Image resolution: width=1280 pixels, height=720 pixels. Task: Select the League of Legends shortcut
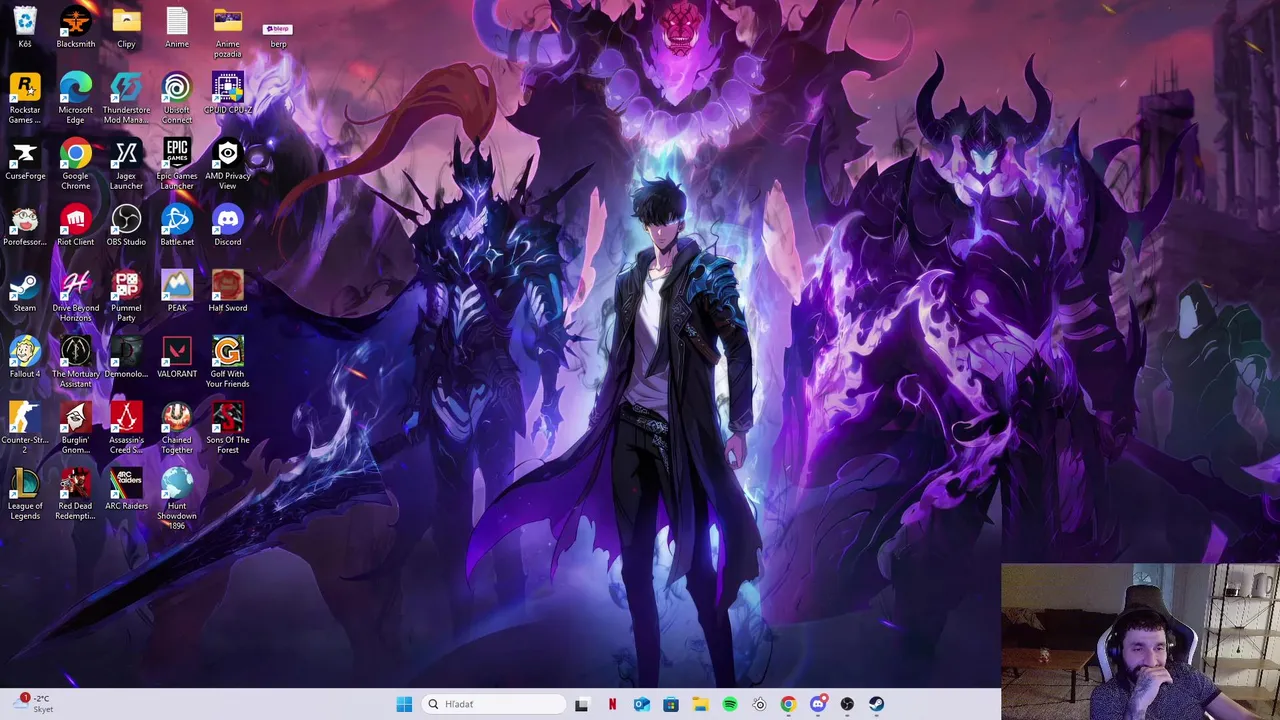[25, 494]
